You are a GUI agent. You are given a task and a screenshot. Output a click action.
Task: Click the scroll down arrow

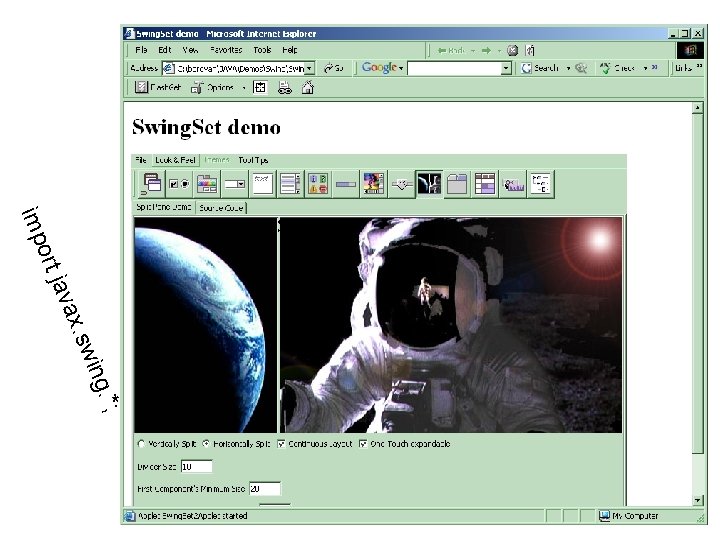point(698,500)
